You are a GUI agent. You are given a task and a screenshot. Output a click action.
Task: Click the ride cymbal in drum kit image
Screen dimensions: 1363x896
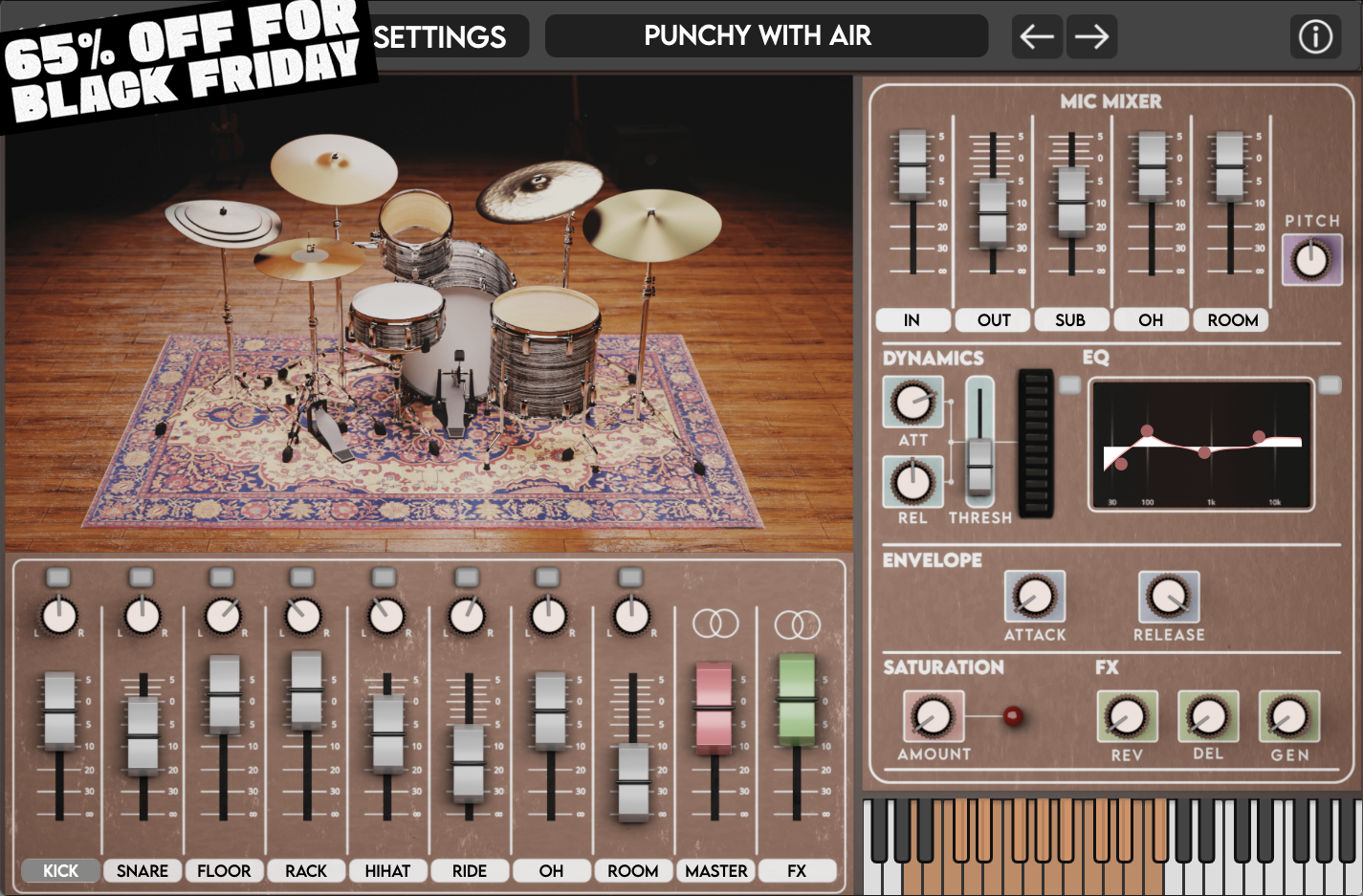651,225
